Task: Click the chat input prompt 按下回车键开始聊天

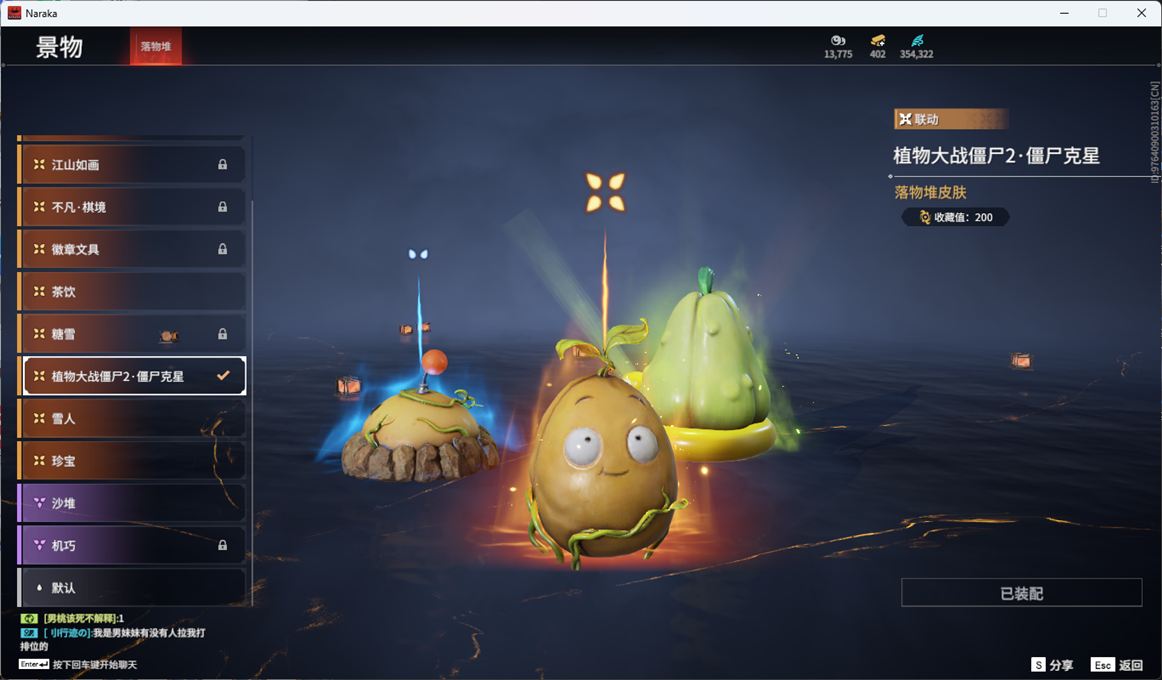Action: 94,664
